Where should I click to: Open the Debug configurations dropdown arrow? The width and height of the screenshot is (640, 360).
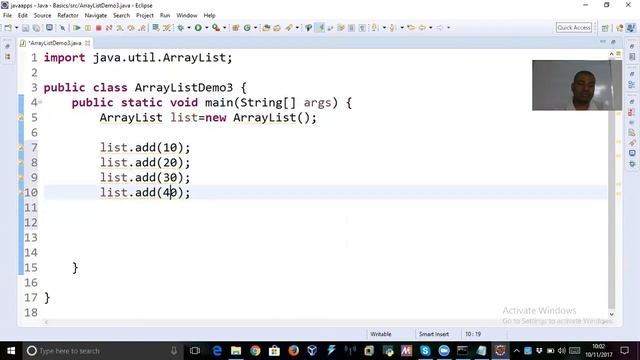pos(189,28)
